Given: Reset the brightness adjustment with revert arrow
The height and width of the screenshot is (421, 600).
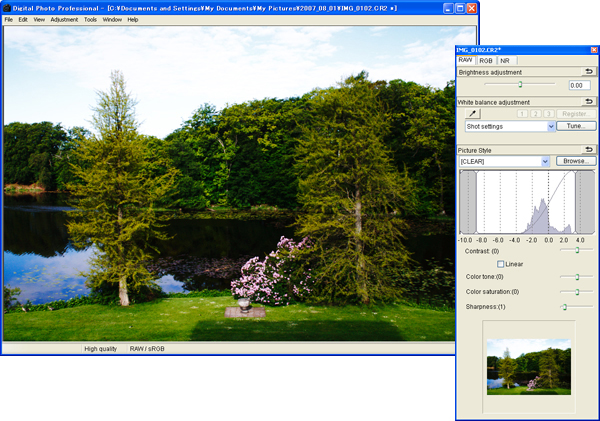Looking at the screenshot, I should [589, 73].
